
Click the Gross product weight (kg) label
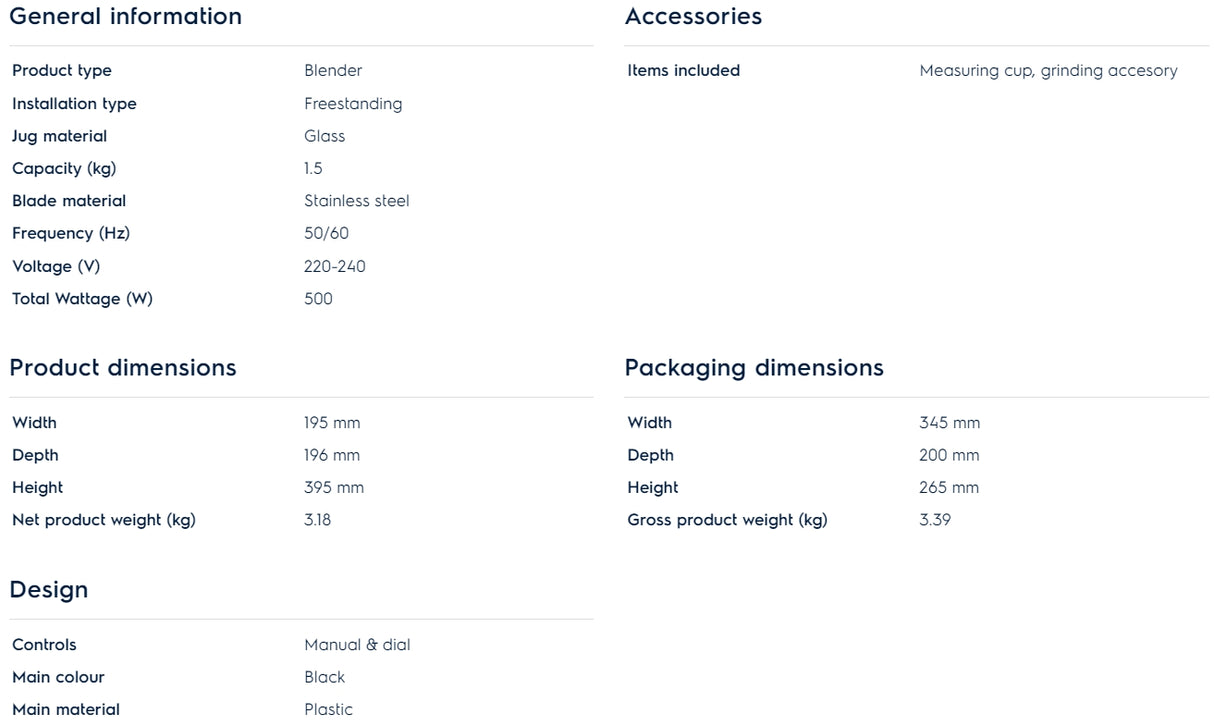pyautogui.click(x=727, y=520)
